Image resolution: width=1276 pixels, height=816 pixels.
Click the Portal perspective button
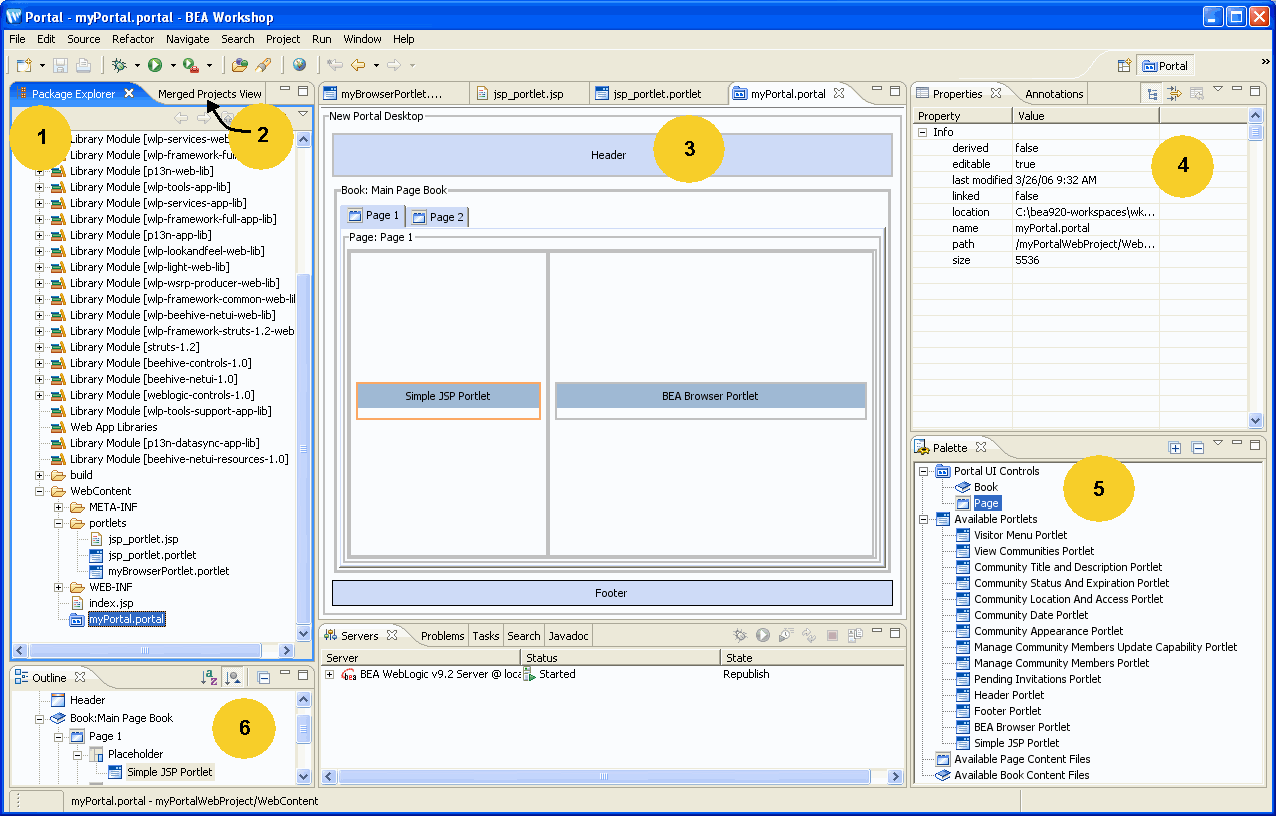point(1165,66)
